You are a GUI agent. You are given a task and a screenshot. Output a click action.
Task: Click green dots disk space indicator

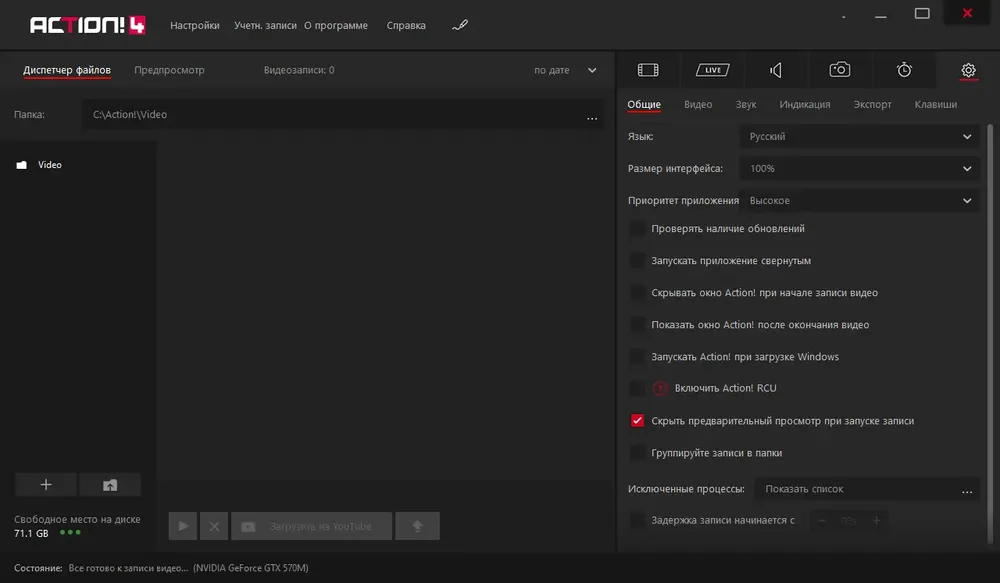(x=70, y=532)
